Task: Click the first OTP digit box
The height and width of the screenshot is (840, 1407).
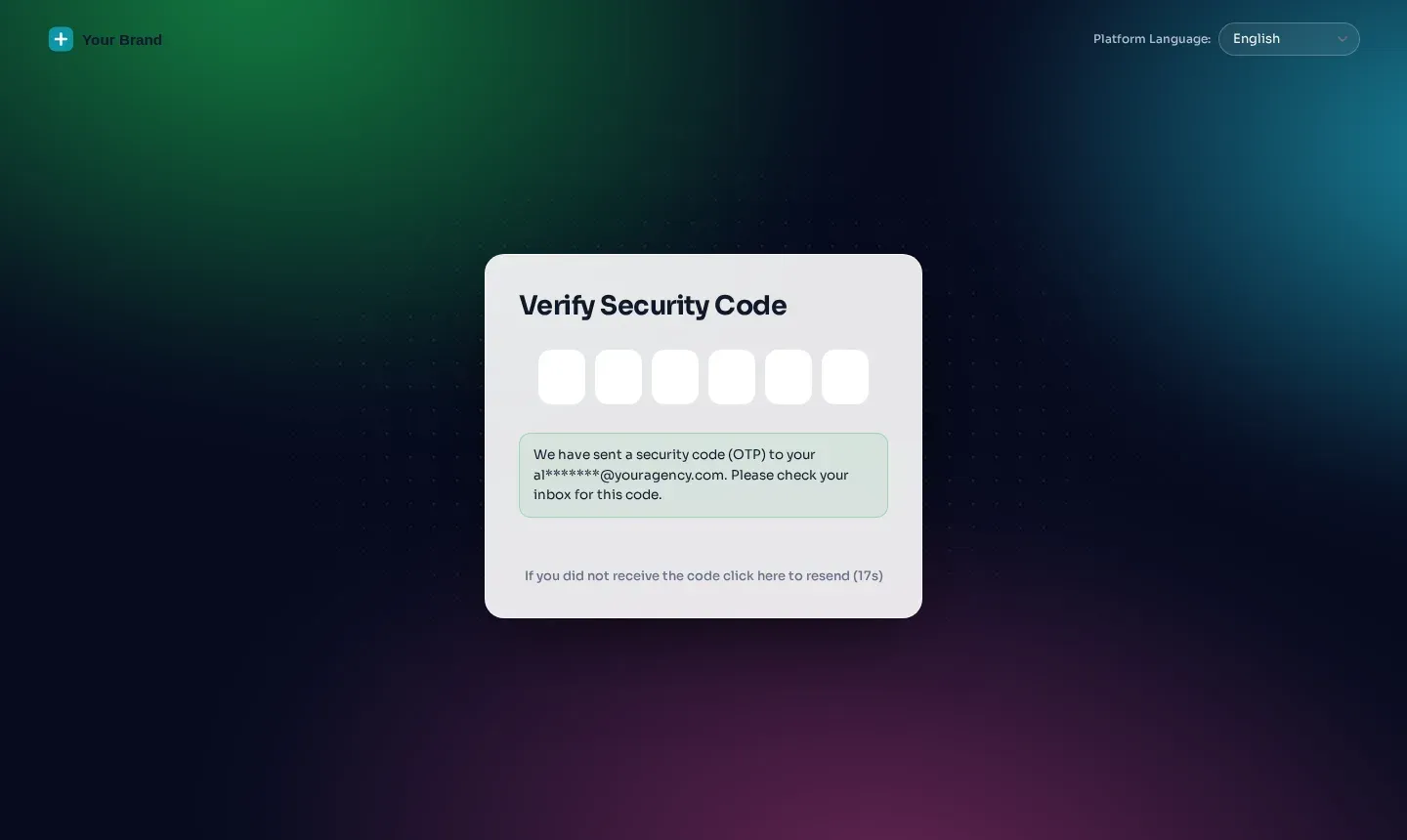Action: click(x=562, y=377)
